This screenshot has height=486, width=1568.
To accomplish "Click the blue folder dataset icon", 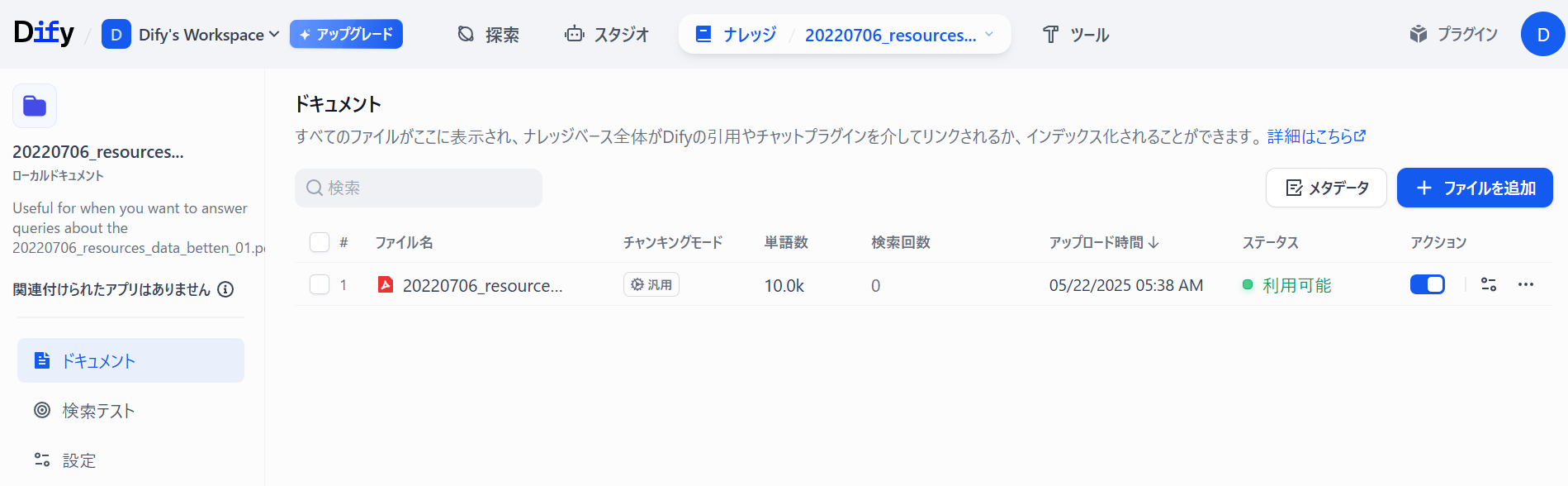I will pos(35,106).
